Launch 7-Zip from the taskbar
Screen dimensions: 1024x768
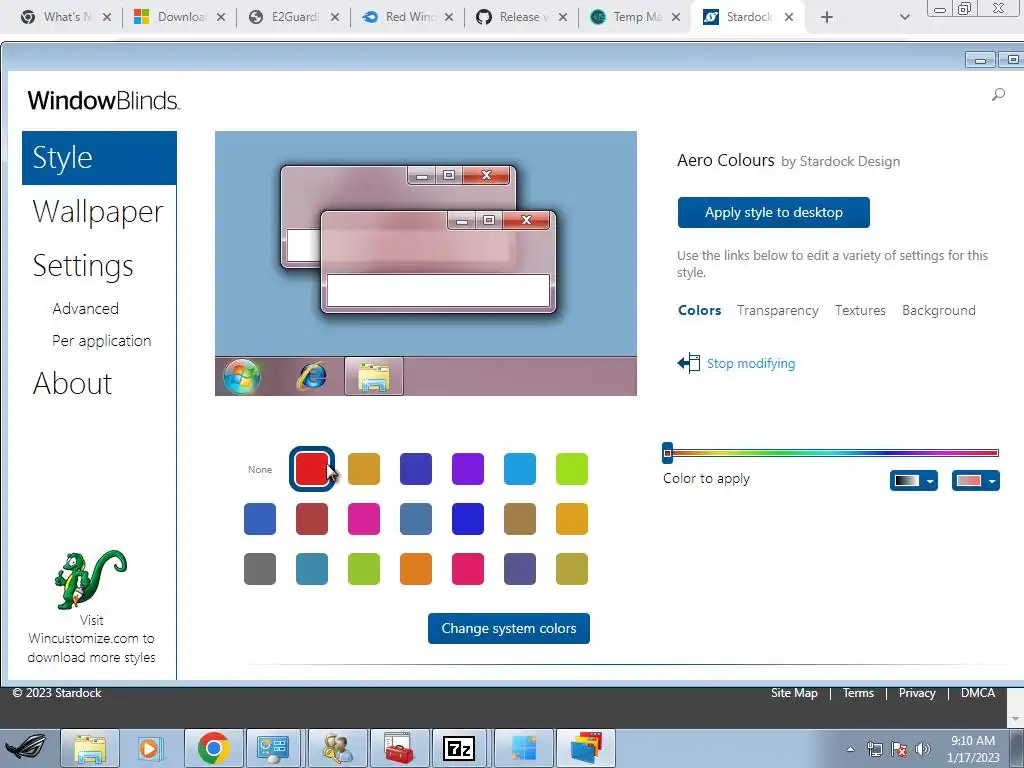[459, 748]
